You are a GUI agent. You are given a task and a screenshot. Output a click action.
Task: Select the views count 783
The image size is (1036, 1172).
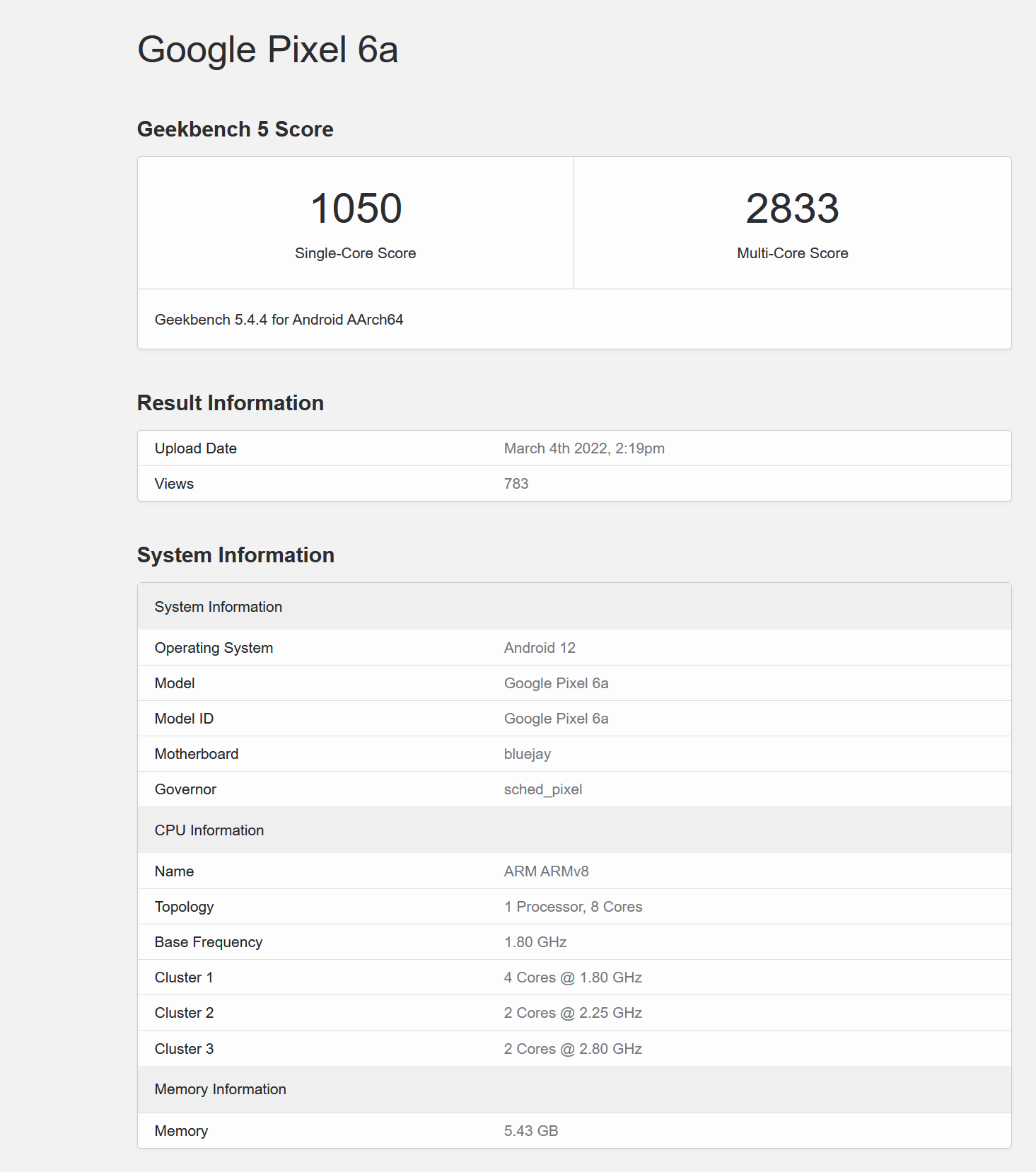pos(516,484)
